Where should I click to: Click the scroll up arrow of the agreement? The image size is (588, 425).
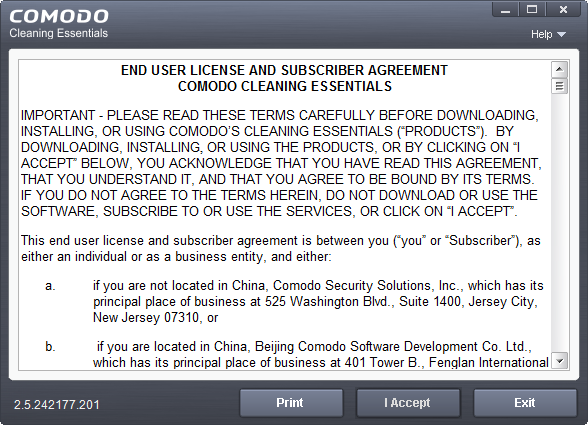click(559, 69)
